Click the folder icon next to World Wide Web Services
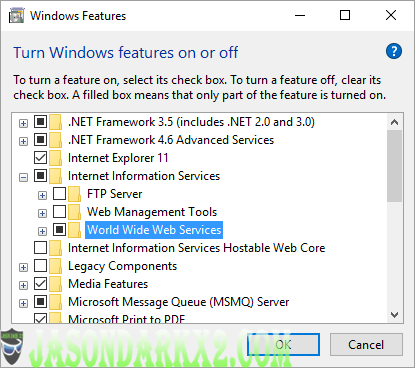The image size is (416, 368). (x=74, y=230)
